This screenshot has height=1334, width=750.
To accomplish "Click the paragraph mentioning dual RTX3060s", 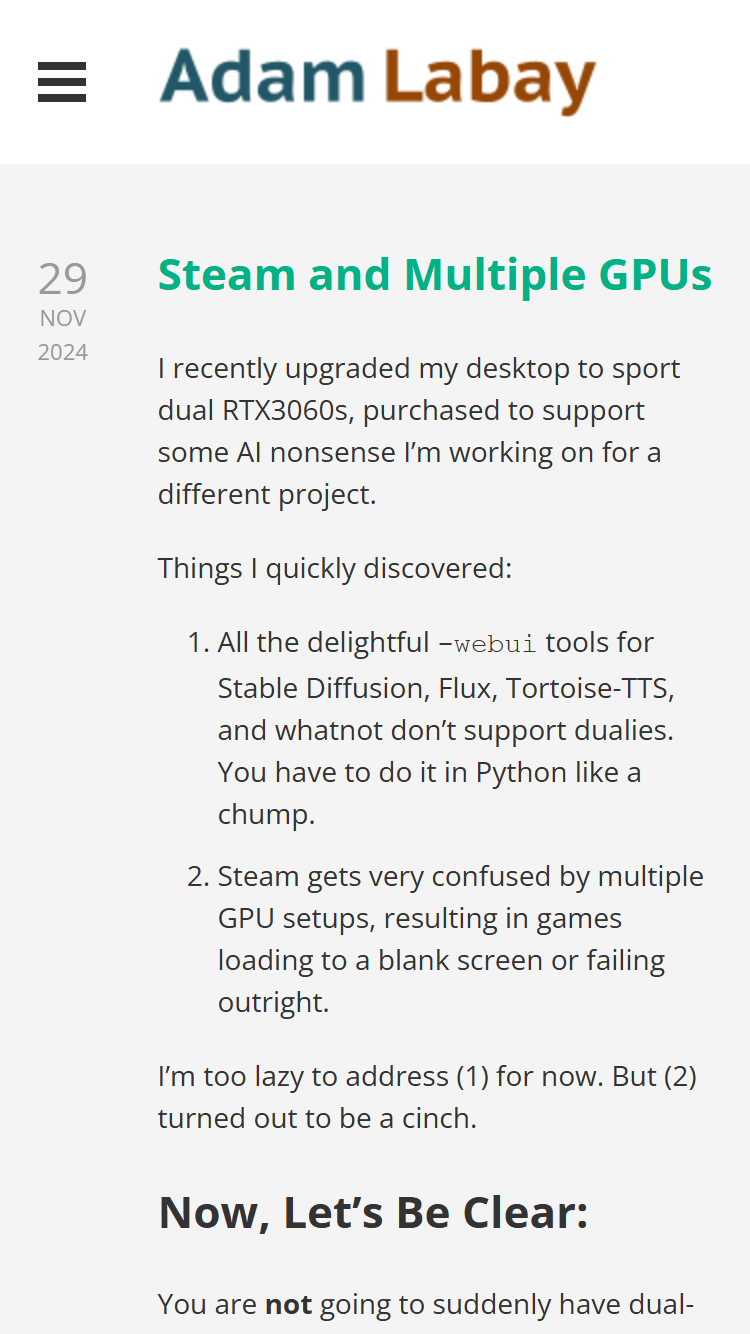I will pyautogui.click(x=420, y=431).
